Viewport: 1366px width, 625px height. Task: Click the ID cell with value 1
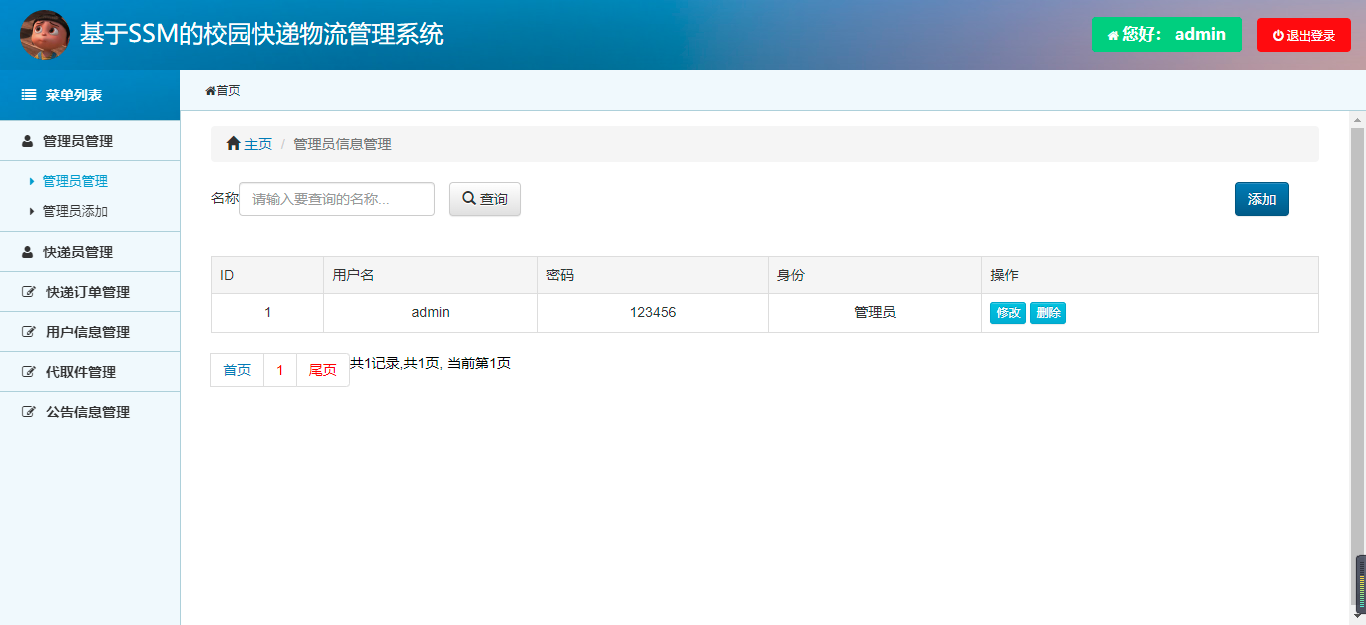coord(267,313)
